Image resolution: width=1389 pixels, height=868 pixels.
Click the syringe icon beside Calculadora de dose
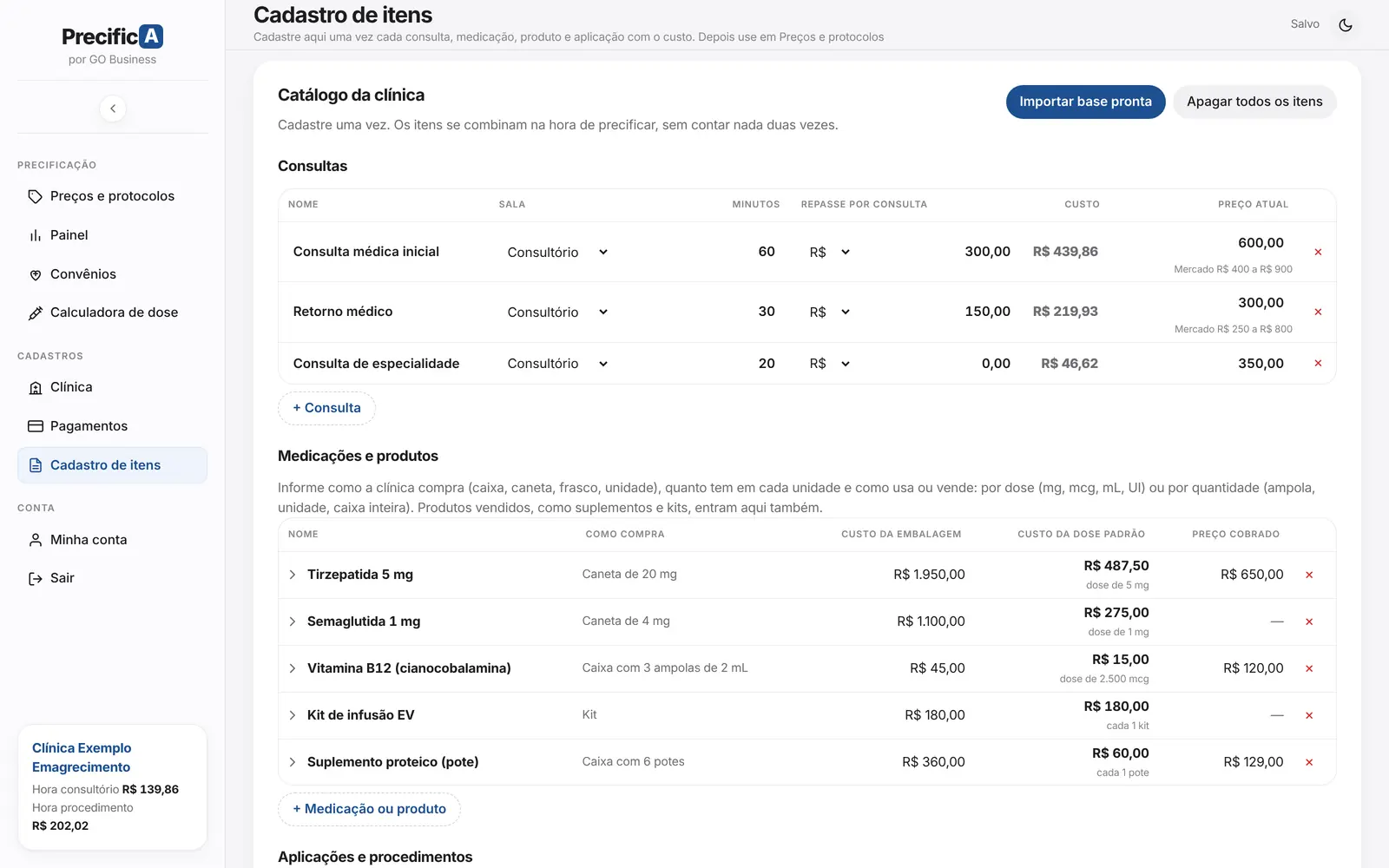coord(36,312)
